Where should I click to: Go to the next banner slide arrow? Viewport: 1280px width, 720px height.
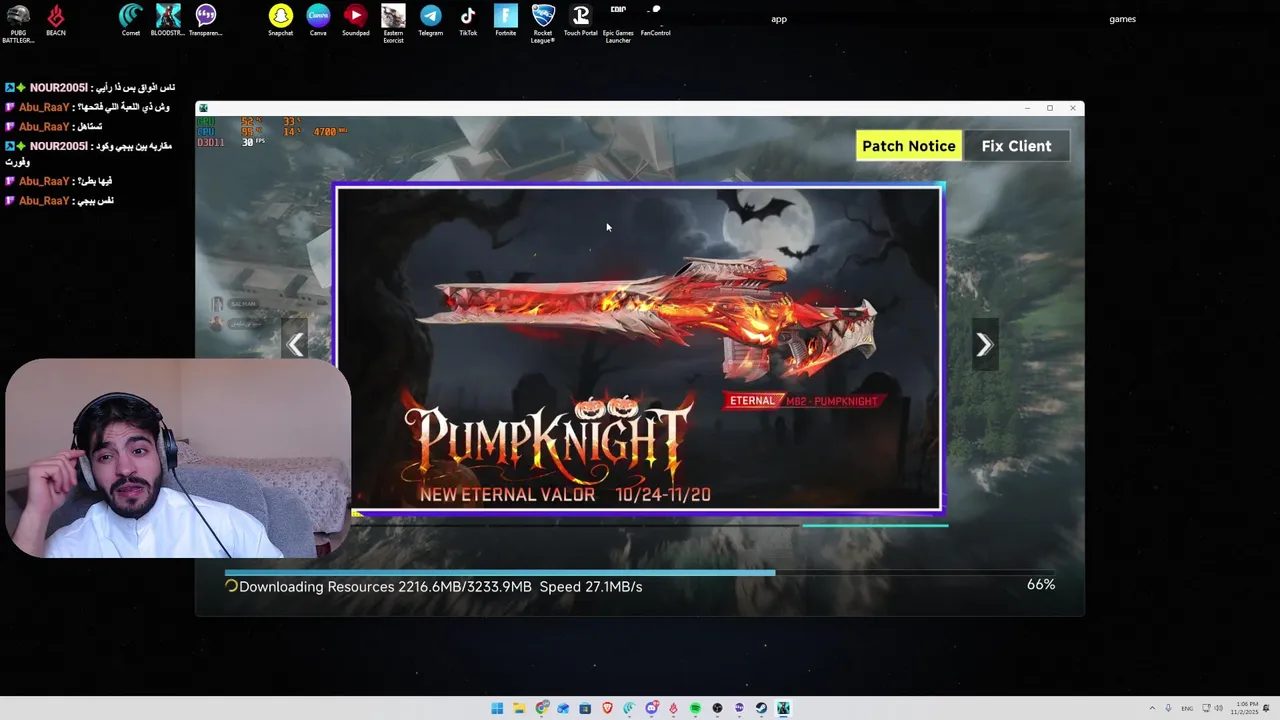[984, 345]
